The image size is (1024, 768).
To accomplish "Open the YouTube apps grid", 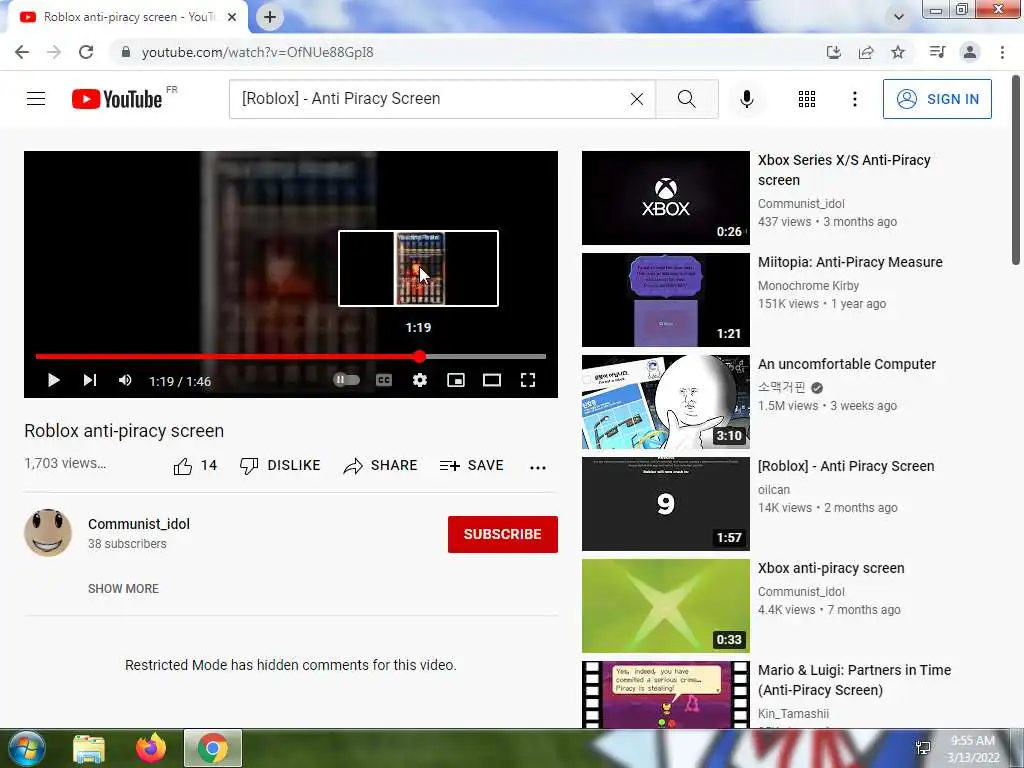I will pyautogui.click(x=807, y=99).
